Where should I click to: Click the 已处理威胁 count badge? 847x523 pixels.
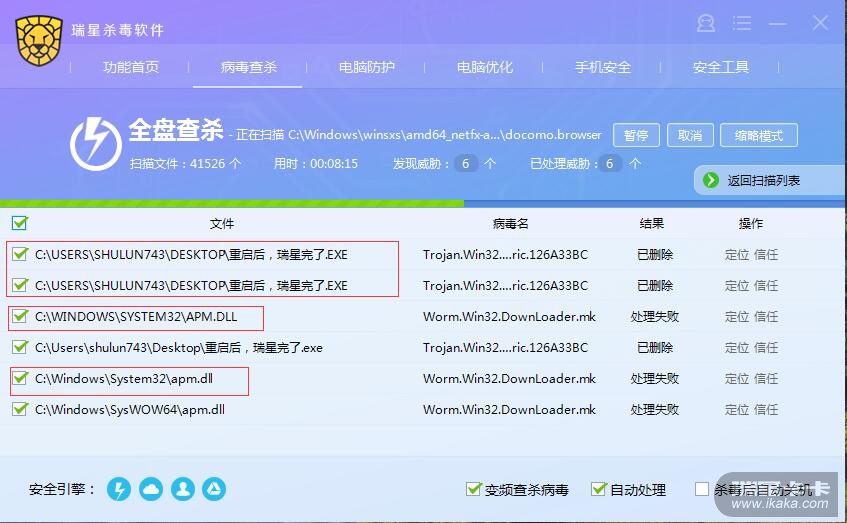pos(610,163)
